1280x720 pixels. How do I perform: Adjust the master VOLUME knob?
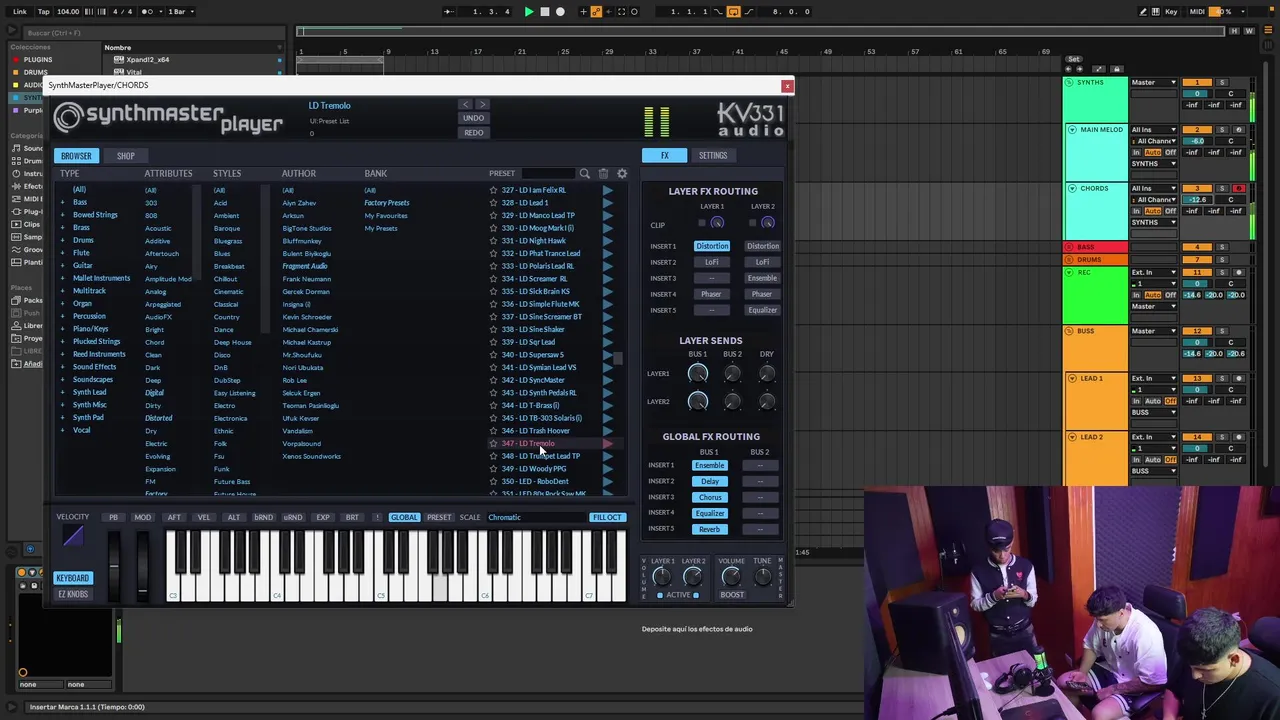731,577
